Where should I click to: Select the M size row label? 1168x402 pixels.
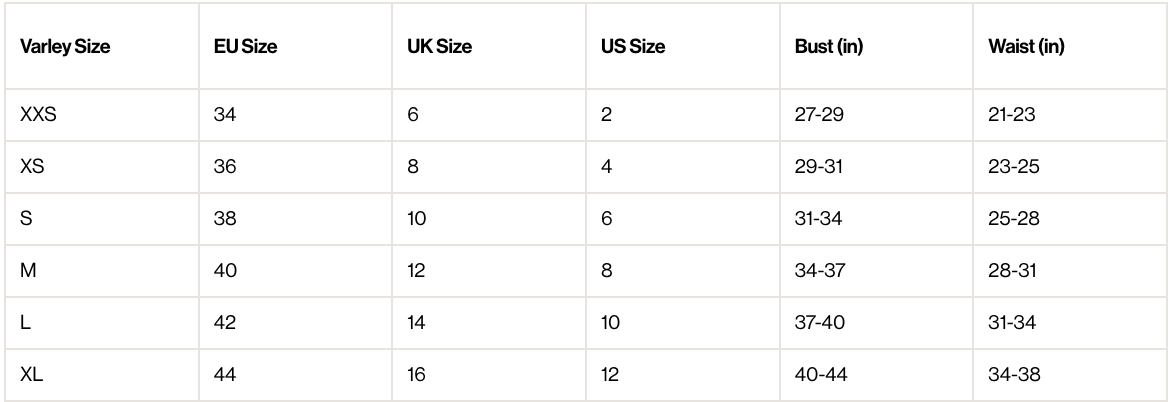[x=28, y=271]
